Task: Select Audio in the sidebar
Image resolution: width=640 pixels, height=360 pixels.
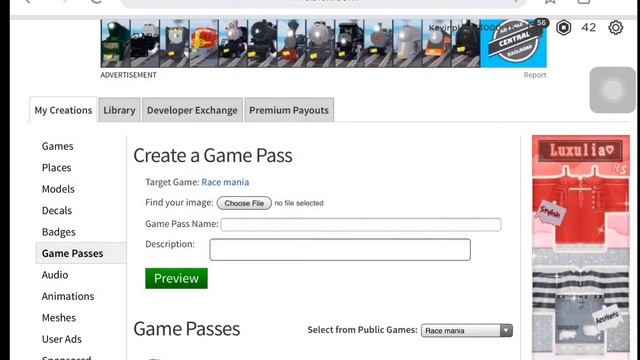Action: 55,275
